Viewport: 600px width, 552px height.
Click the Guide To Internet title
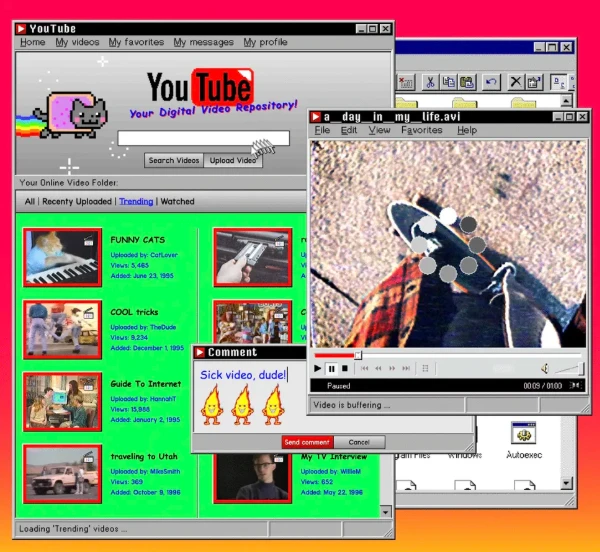[146, 384]
